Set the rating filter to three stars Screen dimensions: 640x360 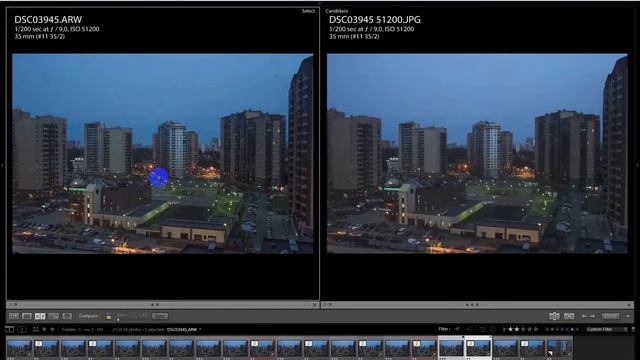click(523, 329)
